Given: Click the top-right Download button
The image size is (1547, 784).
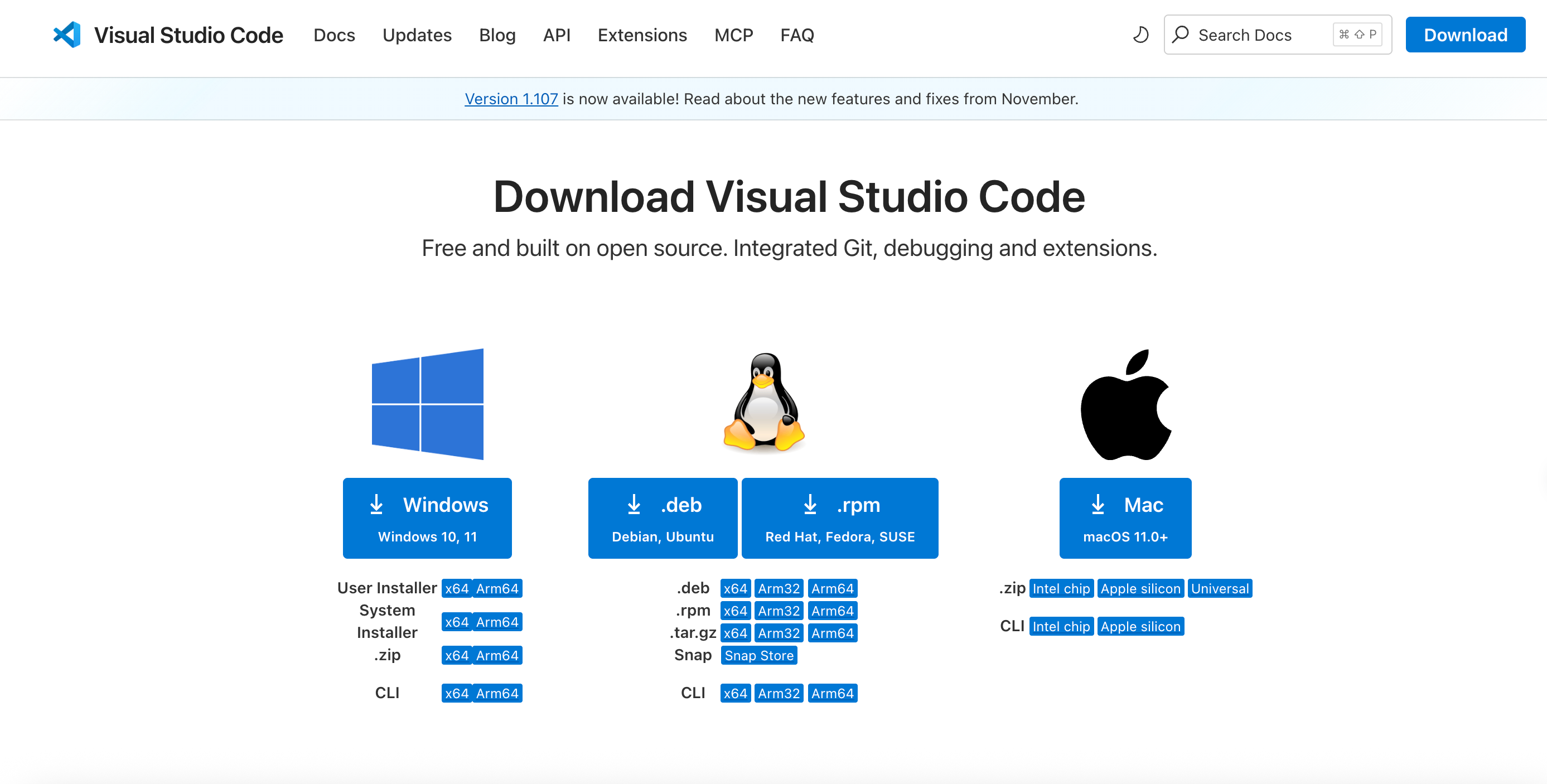Looking at the screenshot, I should (x=1464, y=35).
